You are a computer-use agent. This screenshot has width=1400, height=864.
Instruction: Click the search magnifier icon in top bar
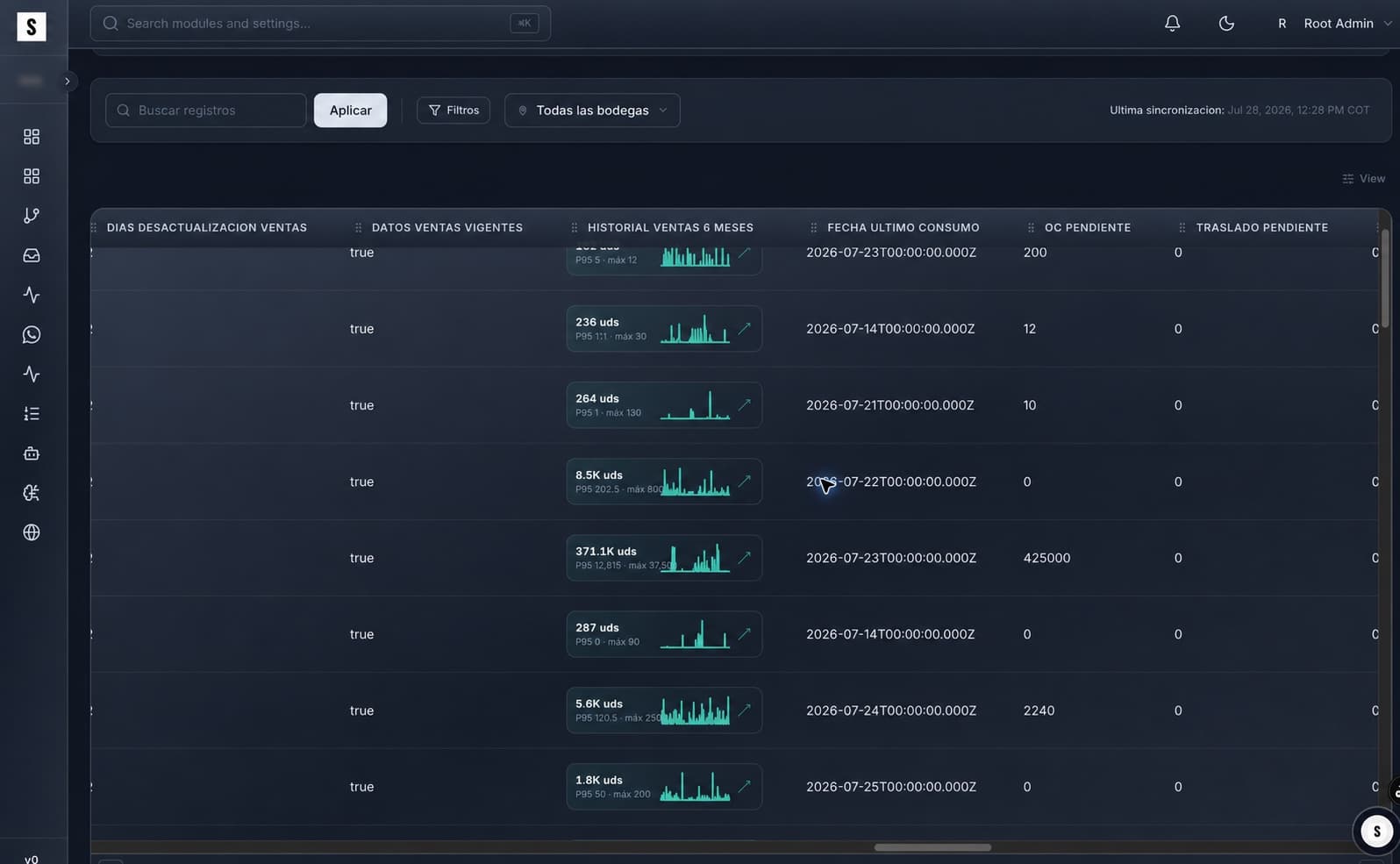click(111, 24)
